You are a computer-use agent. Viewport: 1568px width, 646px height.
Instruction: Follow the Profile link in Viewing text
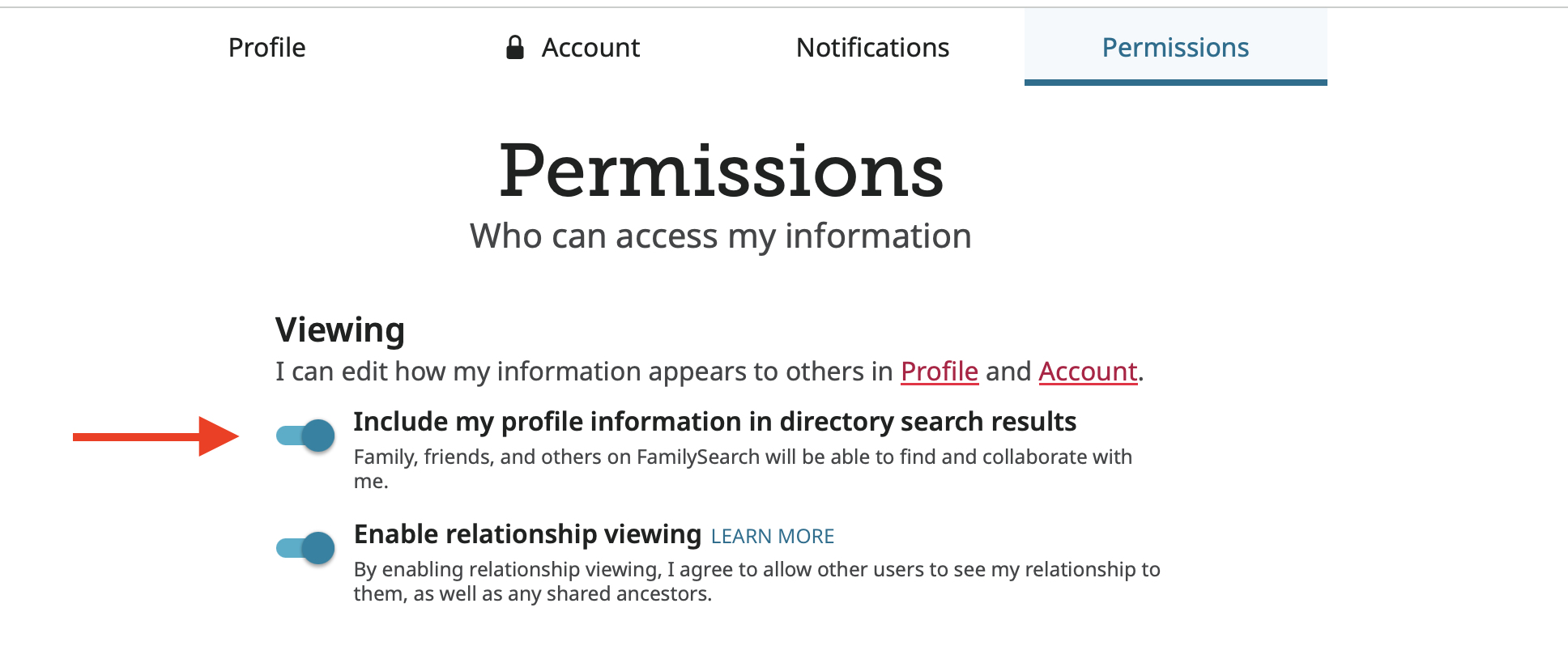[x=940, y=372]
